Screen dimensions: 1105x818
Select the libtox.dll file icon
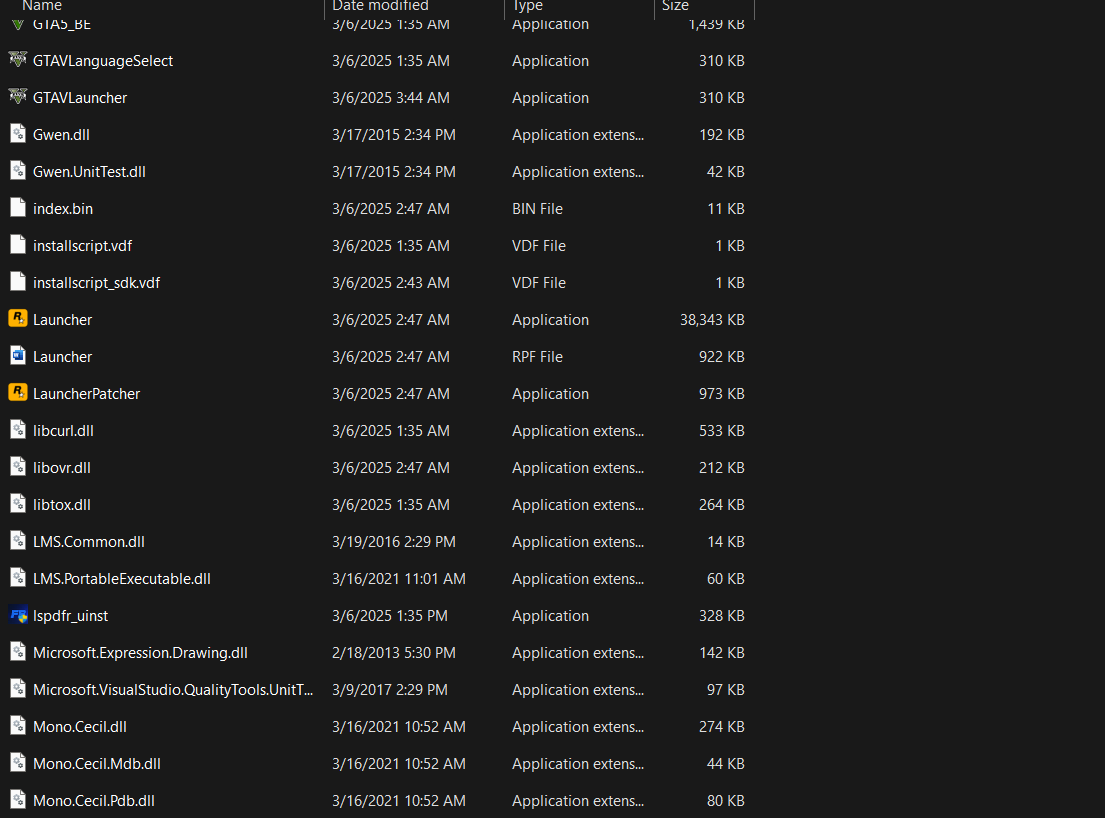point(18,504)
